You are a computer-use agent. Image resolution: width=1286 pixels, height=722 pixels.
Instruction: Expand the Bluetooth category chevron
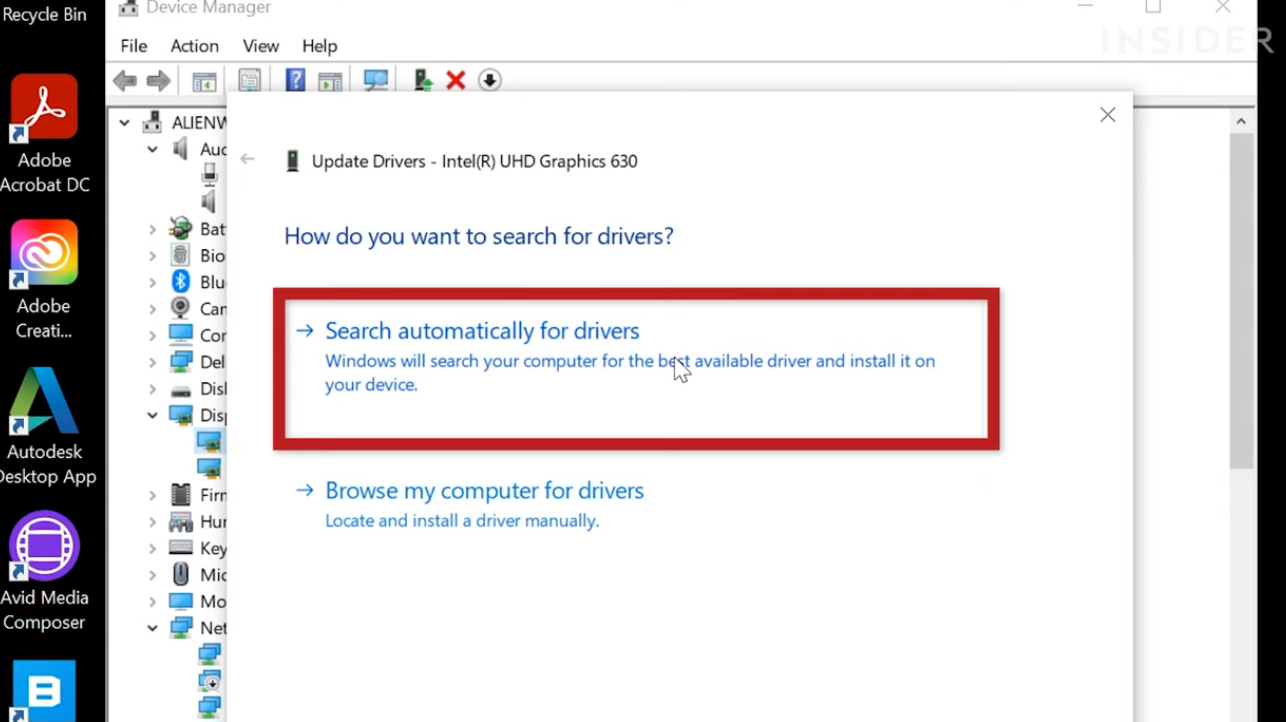point(152,282)
